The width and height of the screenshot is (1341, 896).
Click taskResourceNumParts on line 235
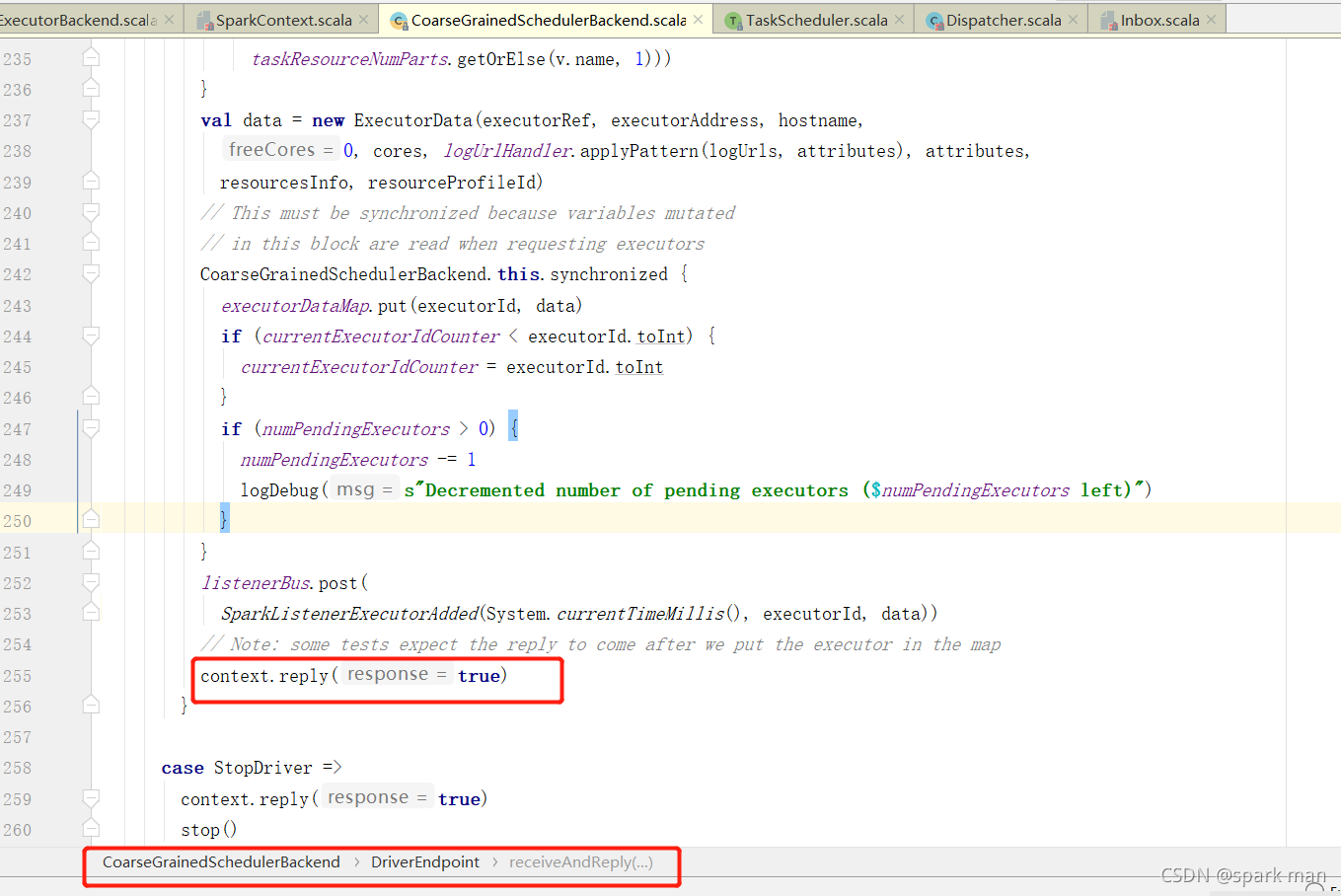point(350,59)
